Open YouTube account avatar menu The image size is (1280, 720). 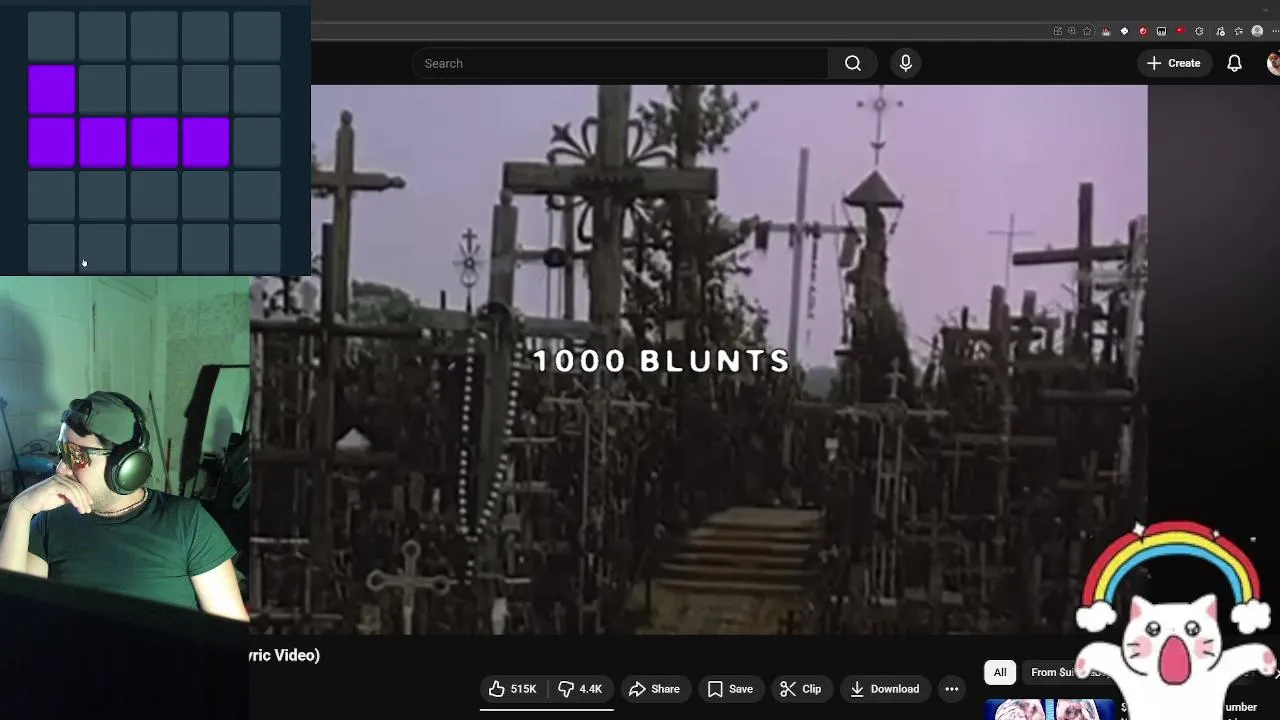click(1274, 63)
